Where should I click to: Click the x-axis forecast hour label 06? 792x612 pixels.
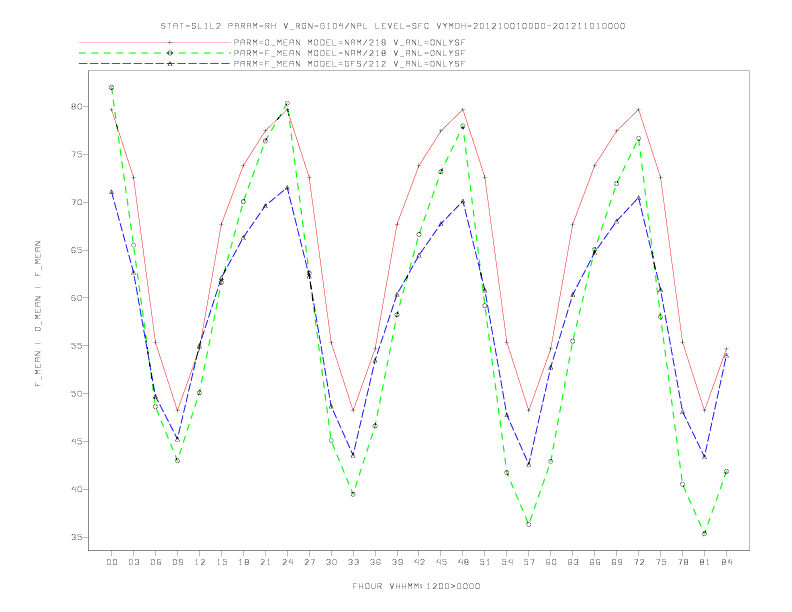click(x=156, y=562)
